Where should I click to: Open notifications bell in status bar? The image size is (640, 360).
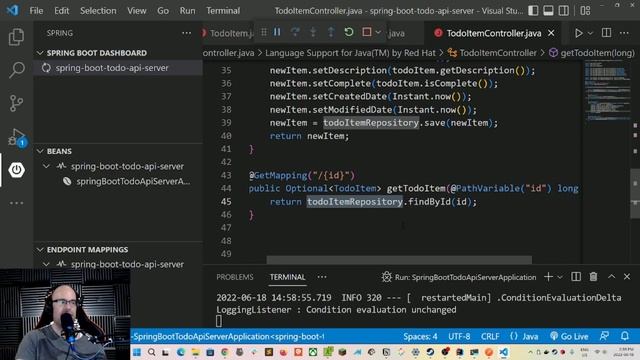pyautogui.click(x=624, y=336)
